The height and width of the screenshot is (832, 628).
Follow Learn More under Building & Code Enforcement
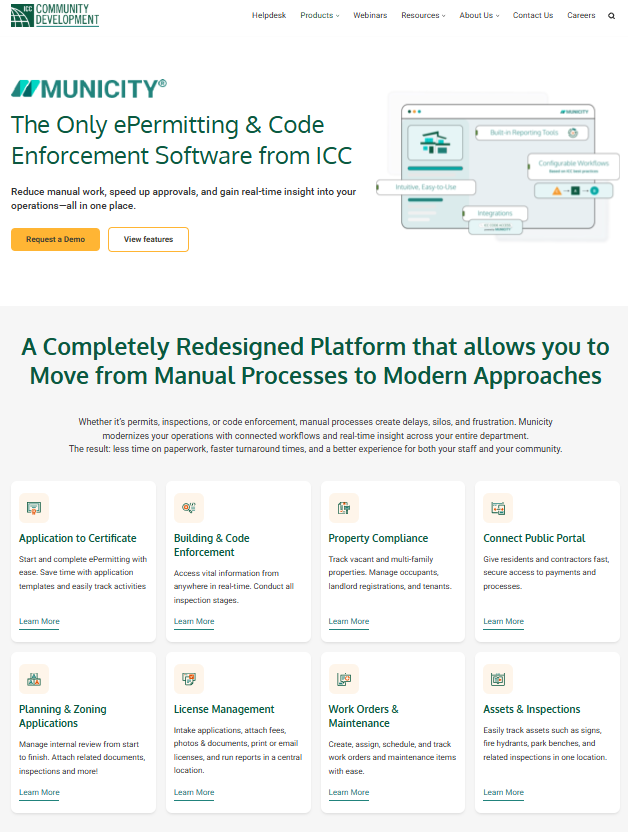click(x=194, y=621)
